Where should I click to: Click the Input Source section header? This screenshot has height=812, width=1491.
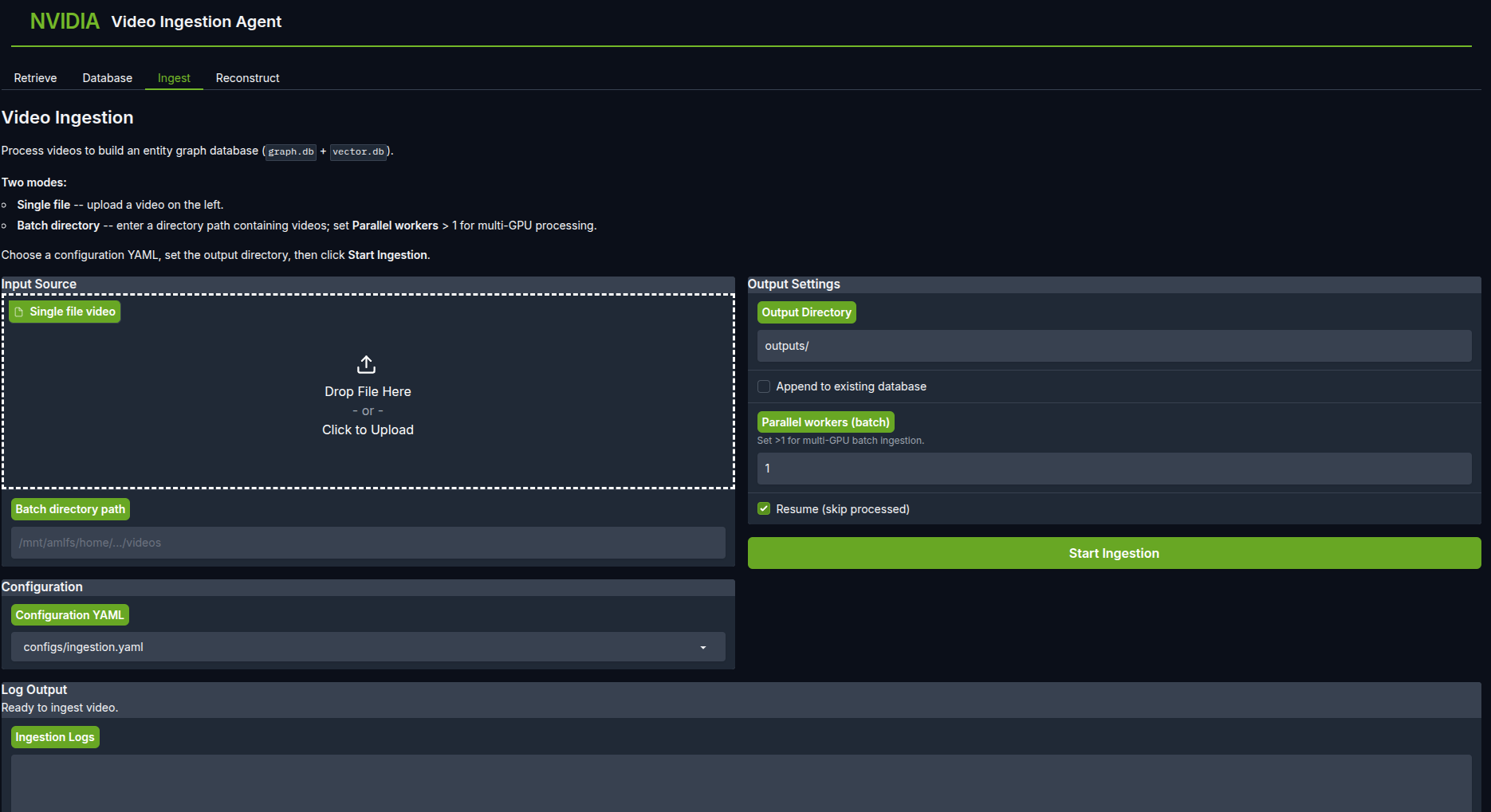39,284
